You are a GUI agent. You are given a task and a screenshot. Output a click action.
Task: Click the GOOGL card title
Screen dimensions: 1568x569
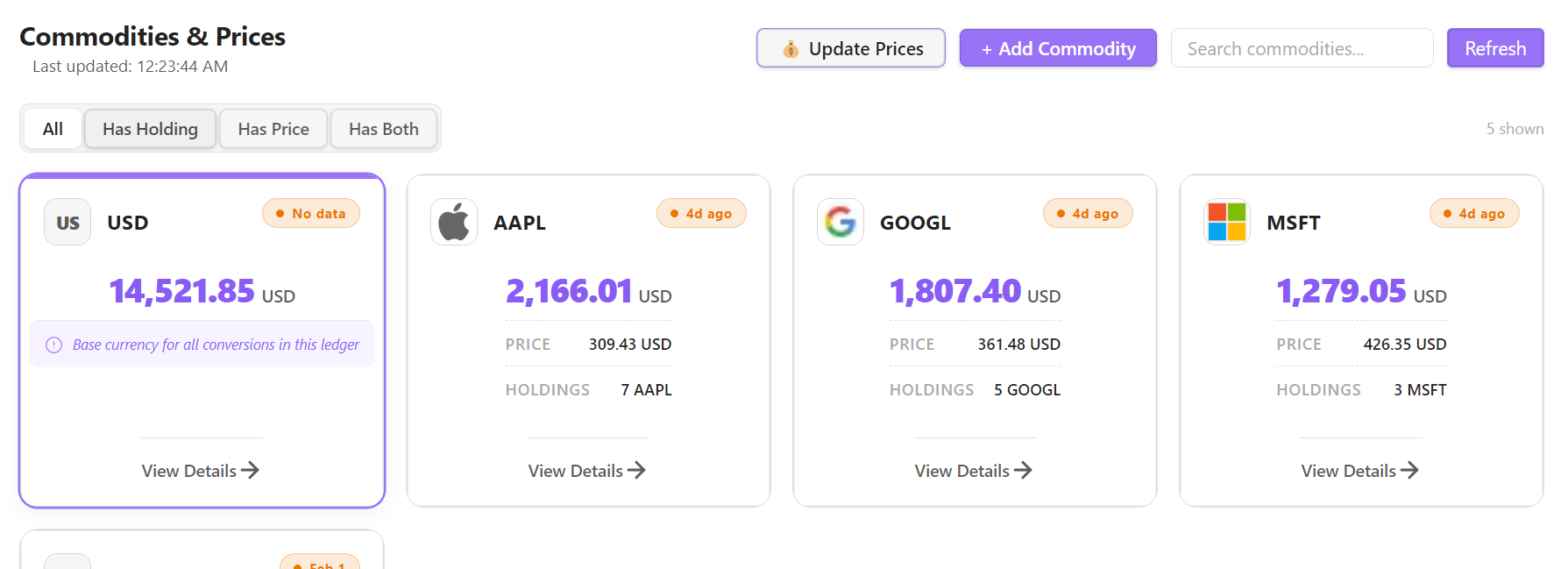coord(915,223)
